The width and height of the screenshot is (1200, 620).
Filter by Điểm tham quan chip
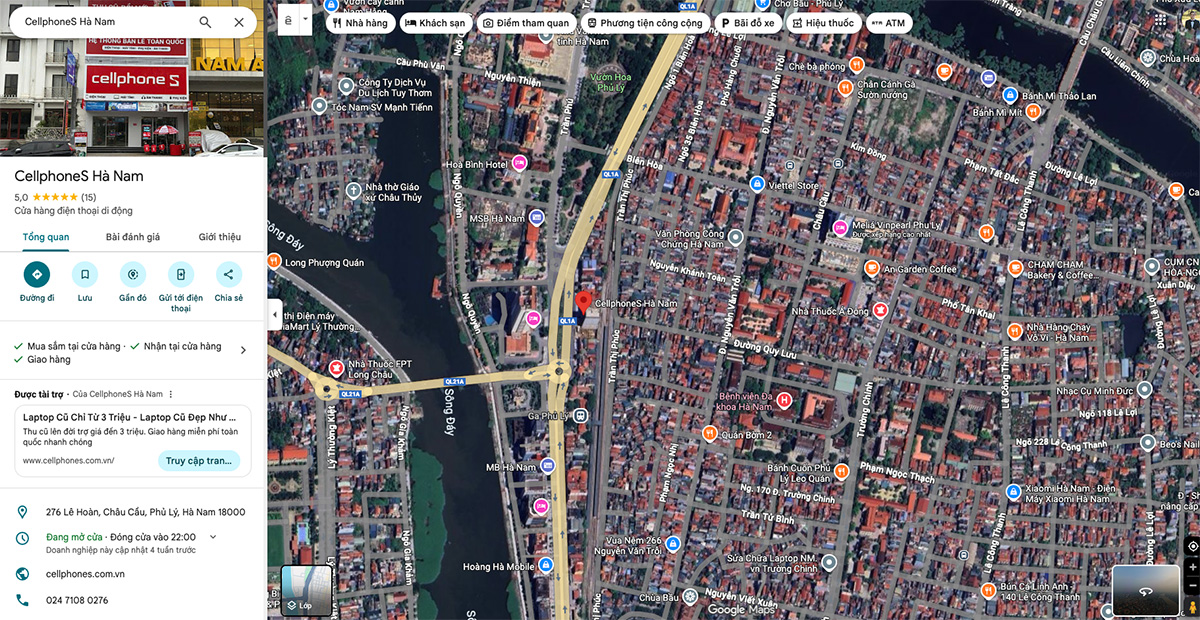[525, 22]
